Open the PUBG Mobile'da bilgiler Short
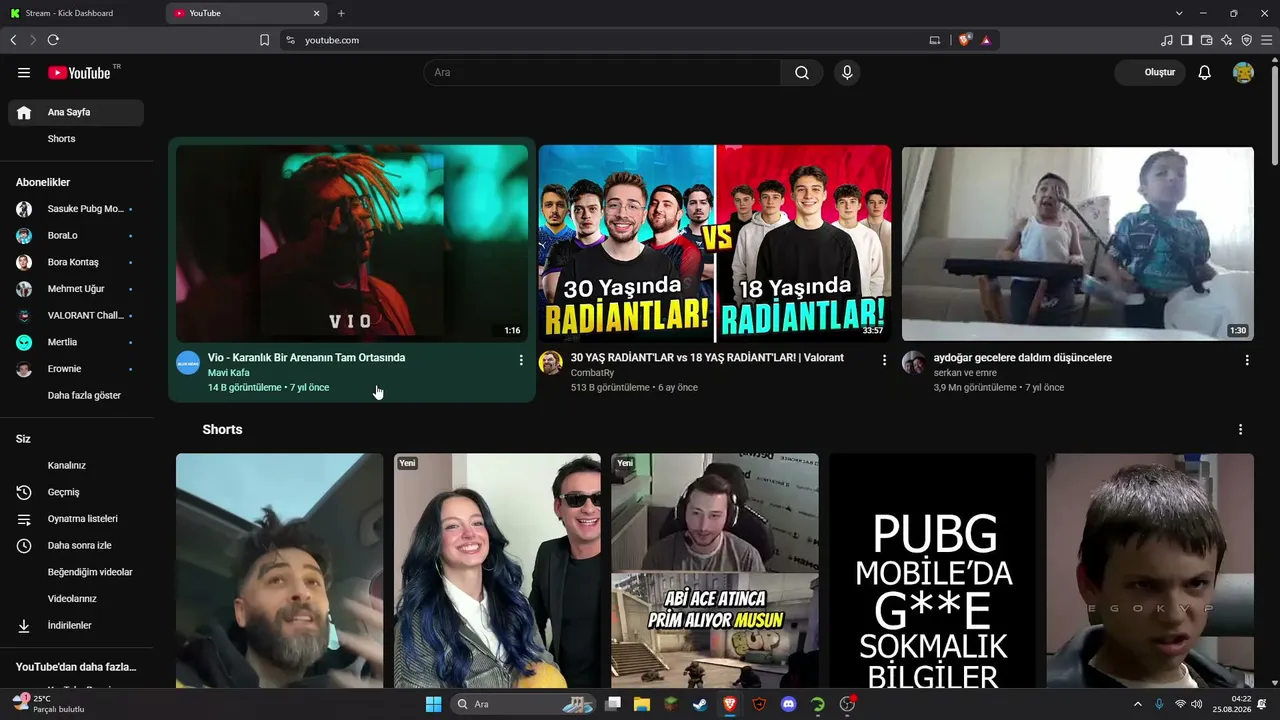The height and width of the screenshot is (720, 1280). pos(933,571)
